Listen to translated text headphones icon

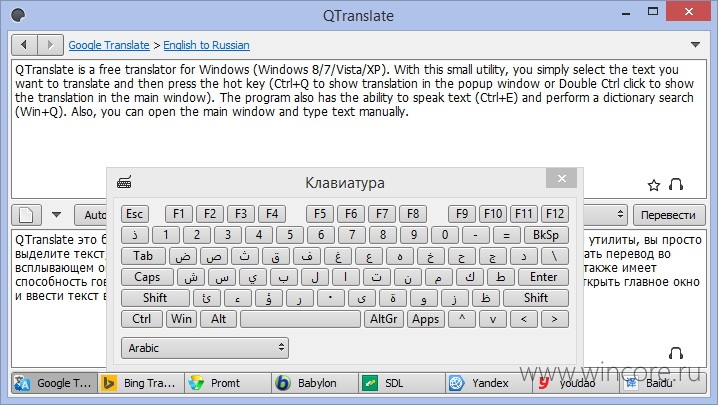click(x=676, y=353)
